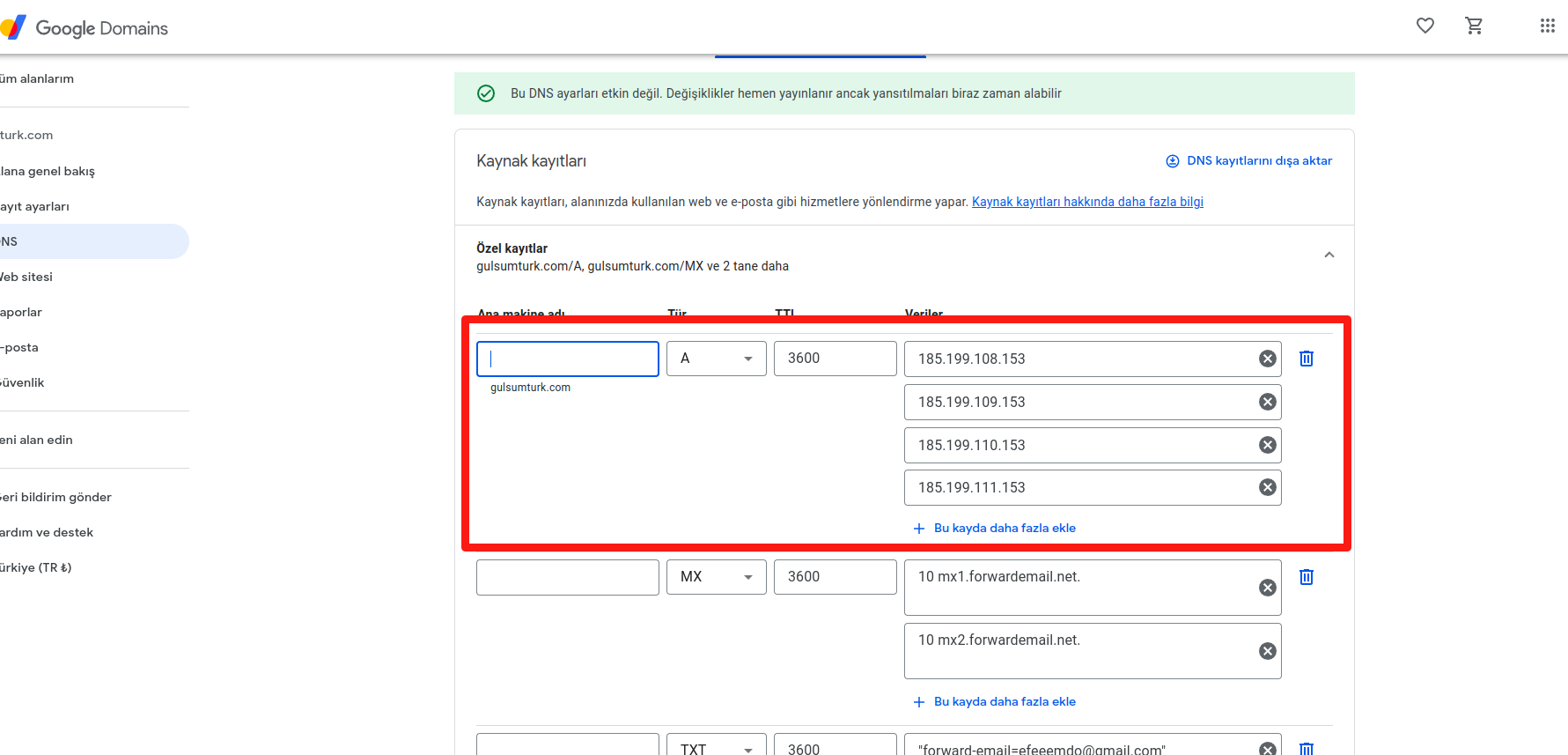
Task: Remove the forward-email TXT value
Action: [x=1268, y=748]
